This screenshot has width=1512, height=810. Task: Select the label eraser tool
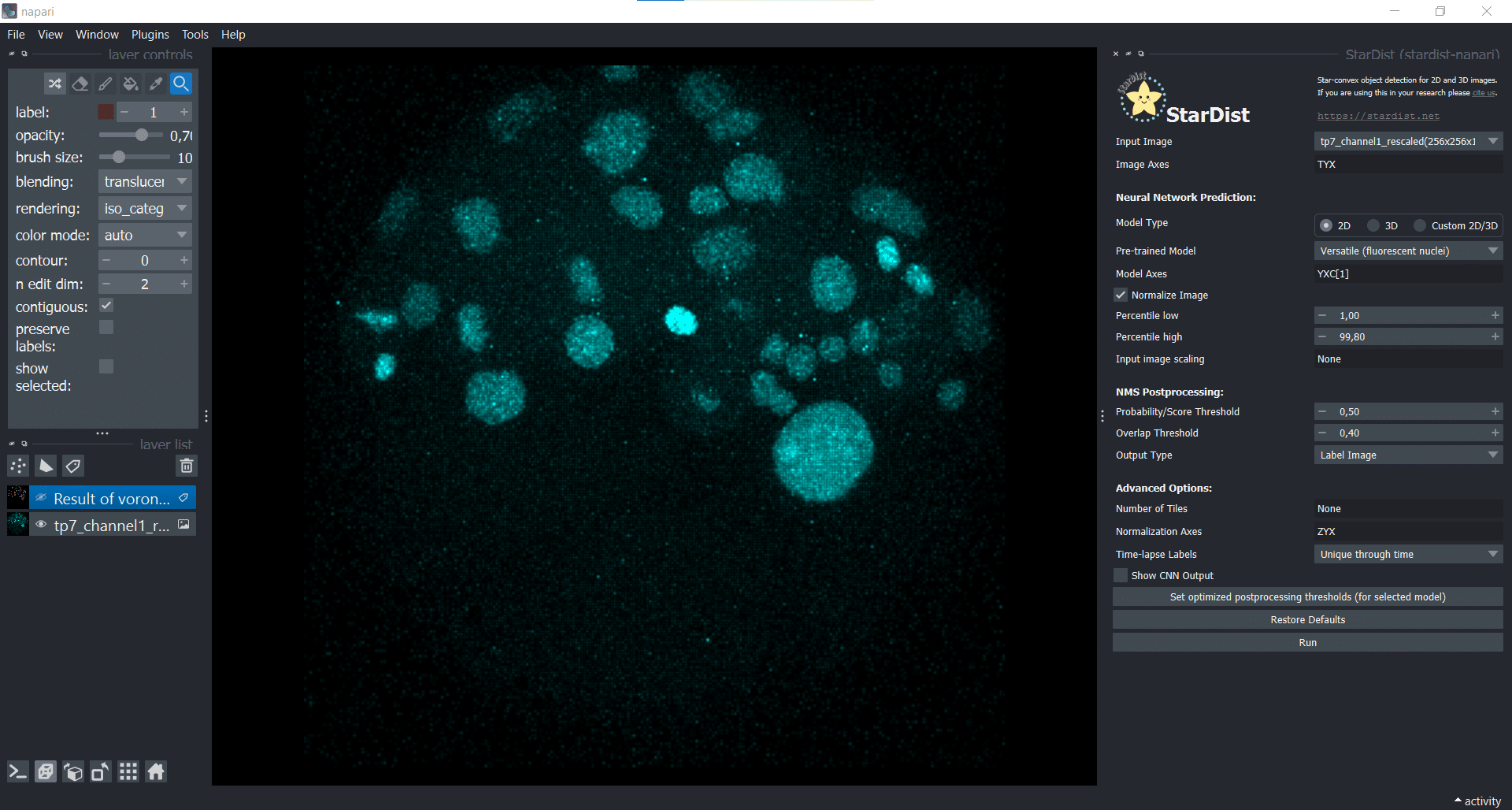80,84
